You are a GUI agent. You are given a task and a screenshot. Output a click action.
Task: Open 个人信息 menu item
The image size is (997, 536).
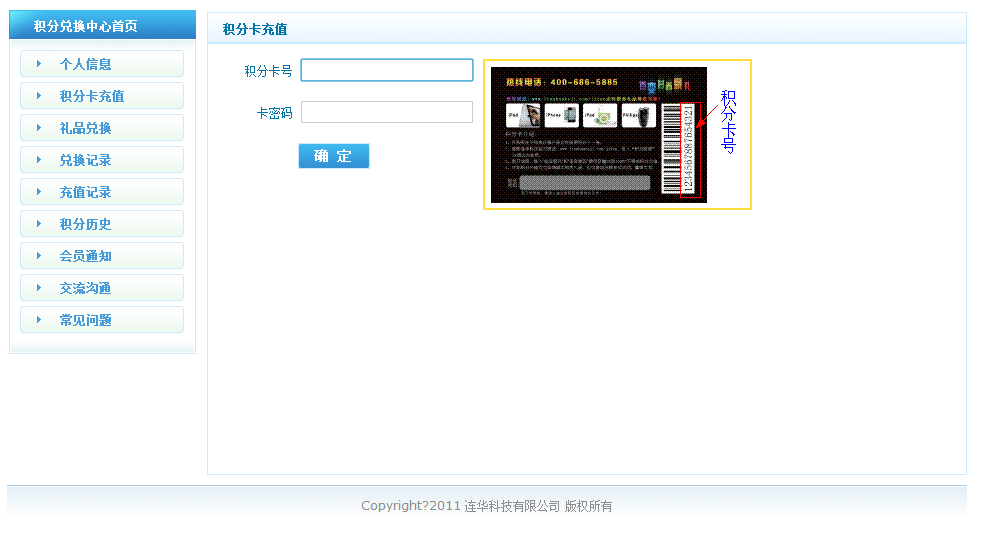(x=102, y=64)
